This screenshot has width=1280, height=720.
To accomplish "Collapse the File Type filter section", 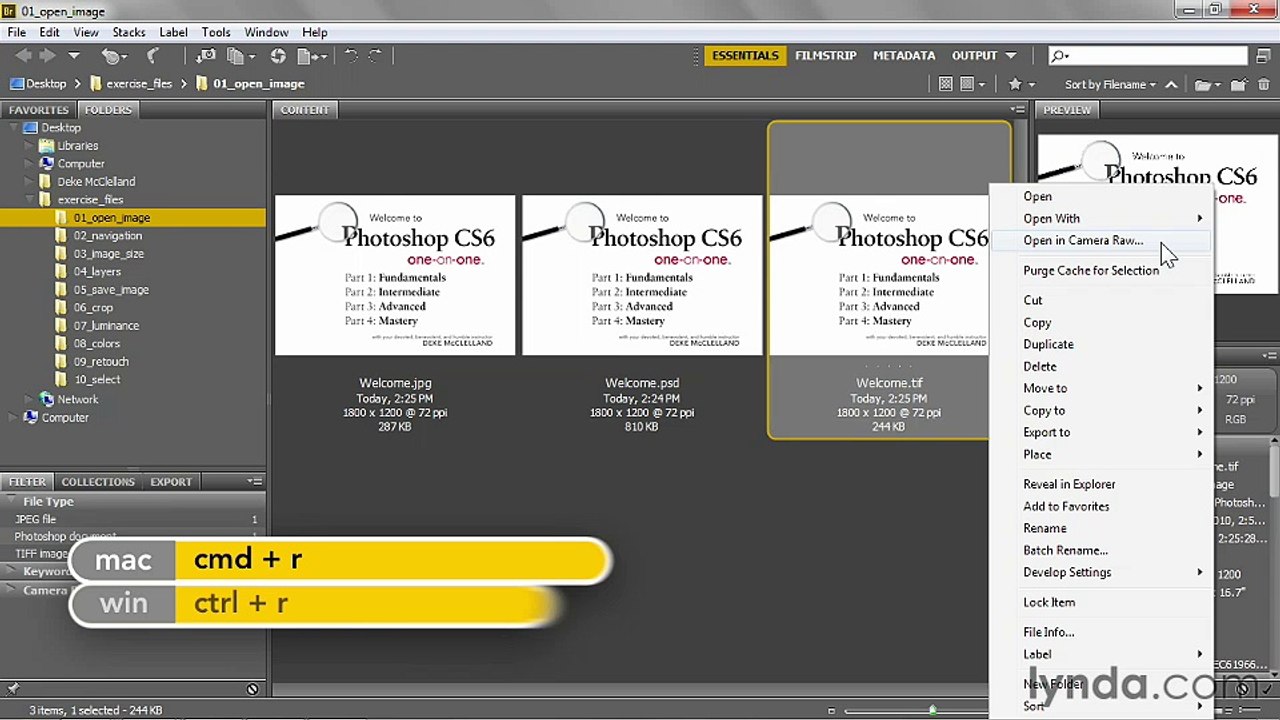I will (x=13, y=501).
